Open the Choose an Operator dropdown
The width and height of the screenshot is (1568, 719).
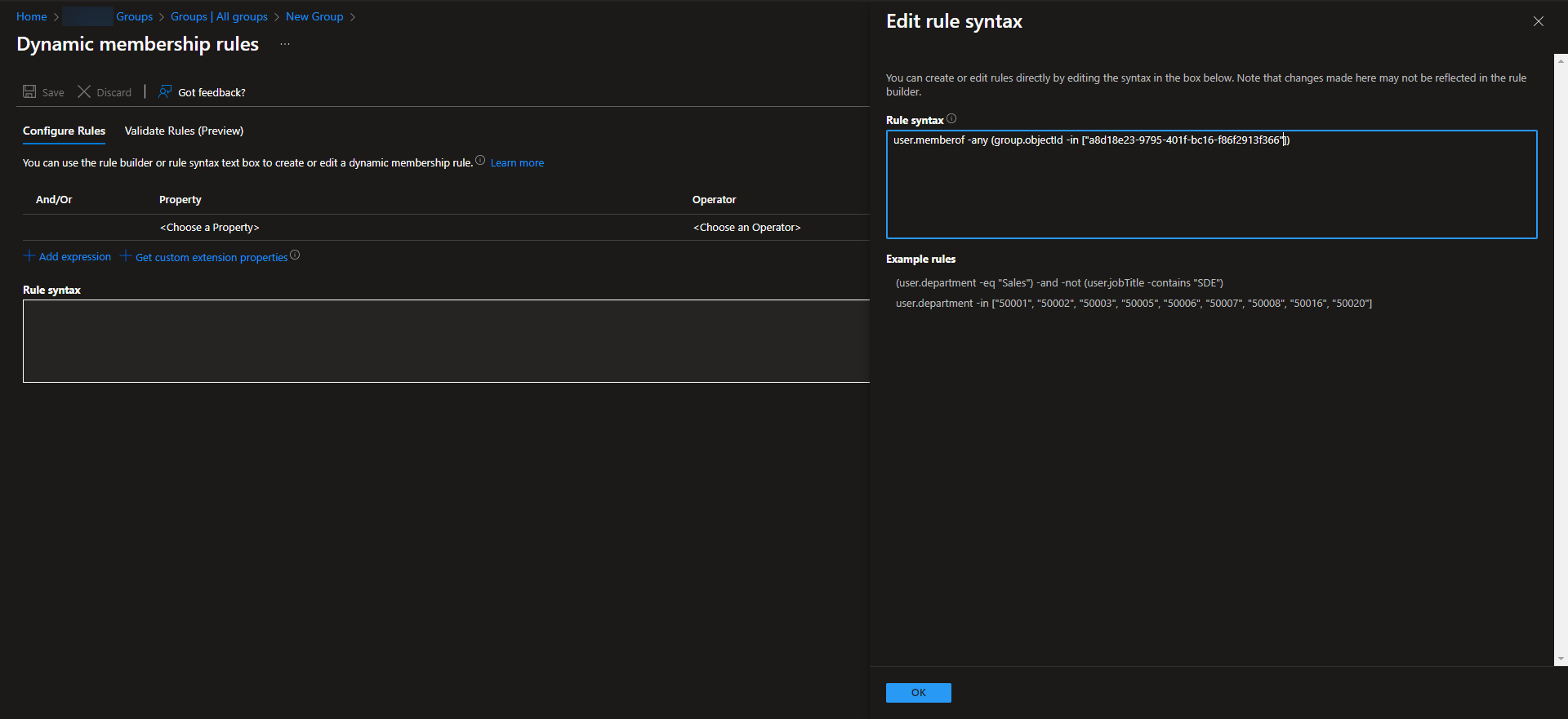(x=746, y=228)
